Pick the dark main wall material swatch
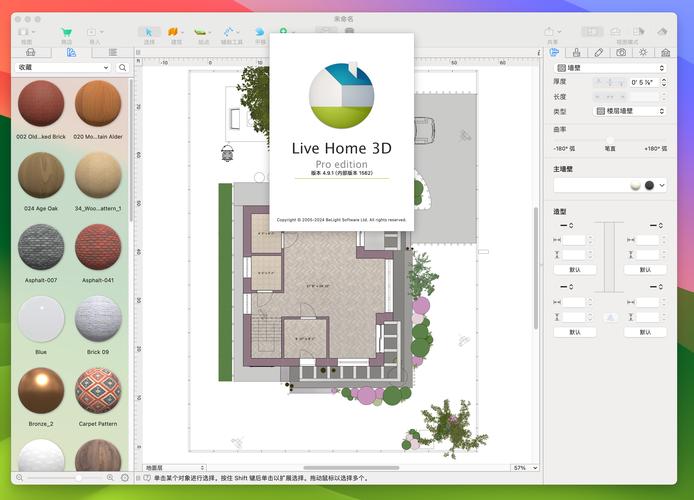694x500 pixels. (649, 185)
